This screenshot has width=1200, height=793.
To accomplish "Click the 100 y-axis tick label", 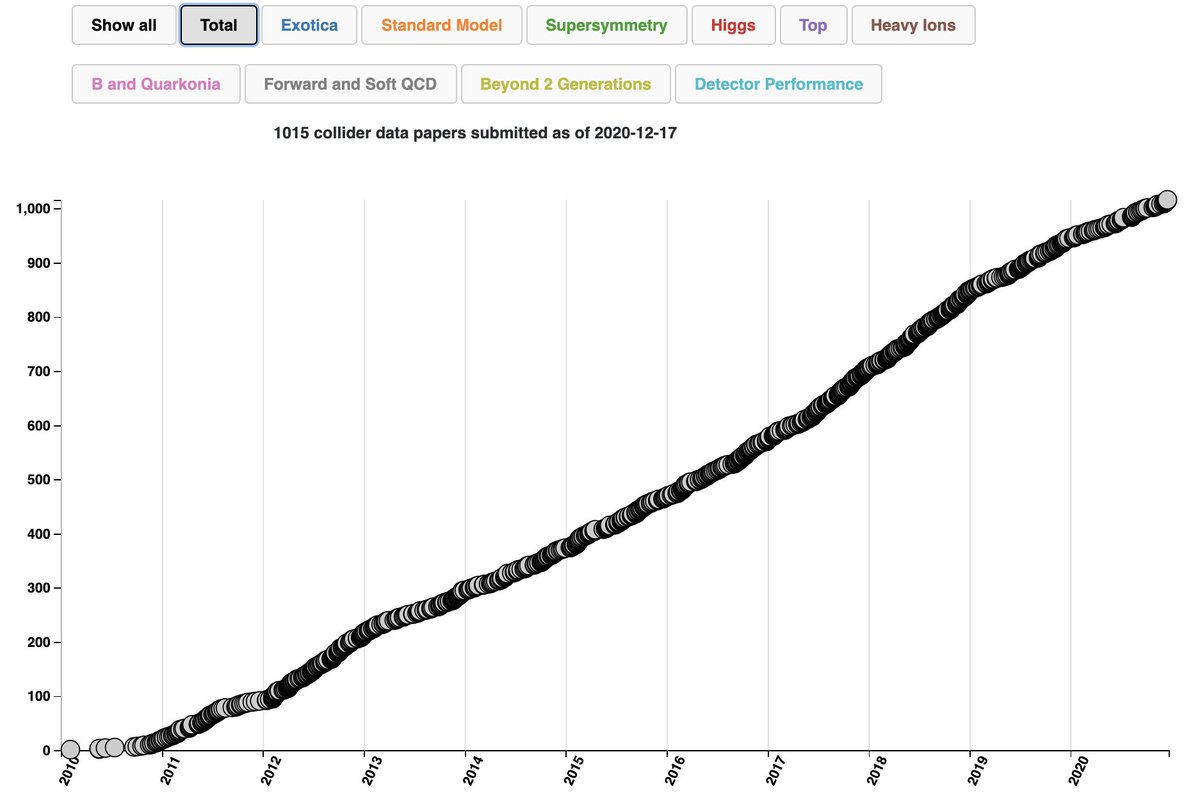I will pos(37,696).
